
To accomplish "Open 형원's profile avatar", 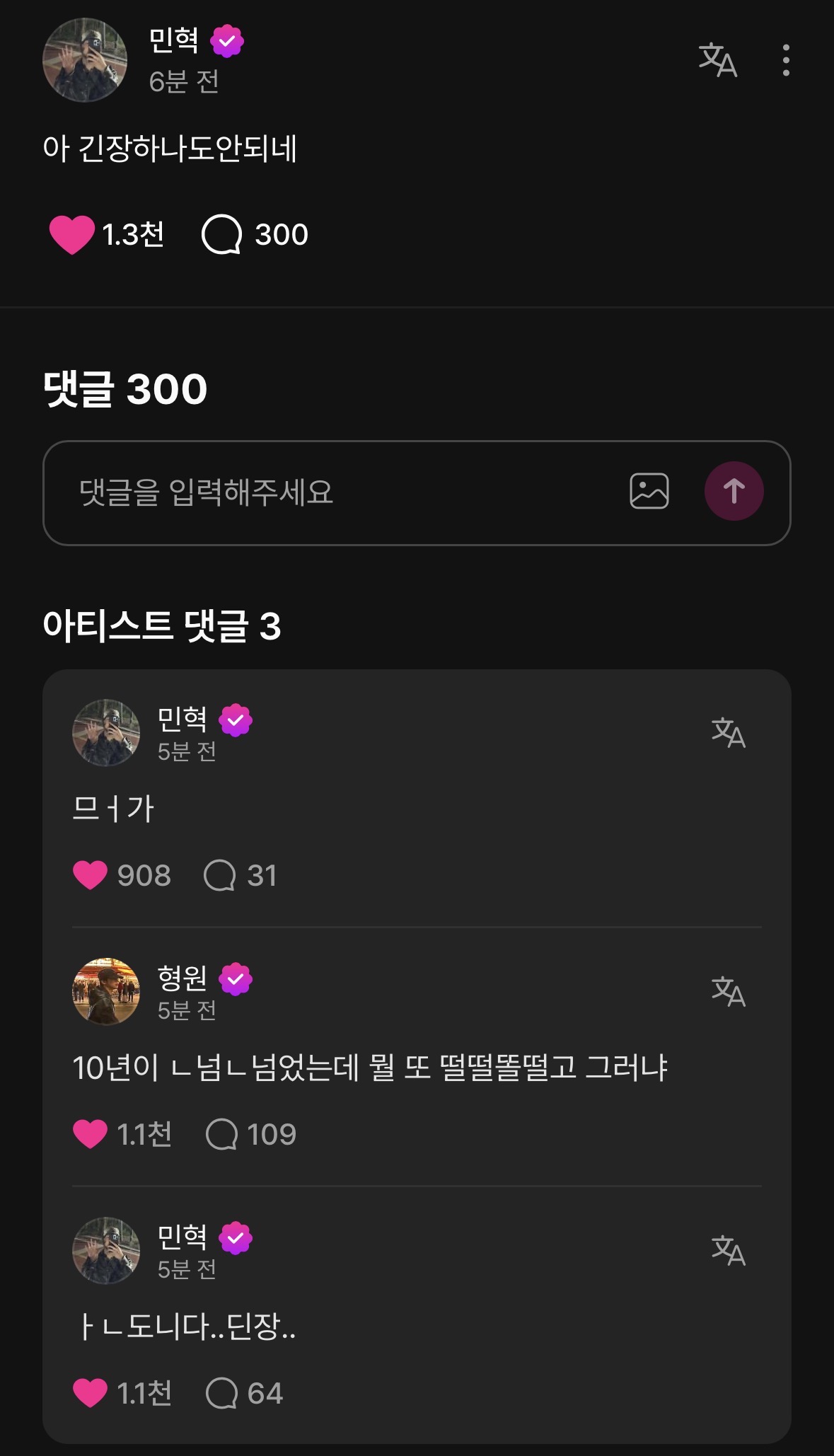I will tap(106, 992).
